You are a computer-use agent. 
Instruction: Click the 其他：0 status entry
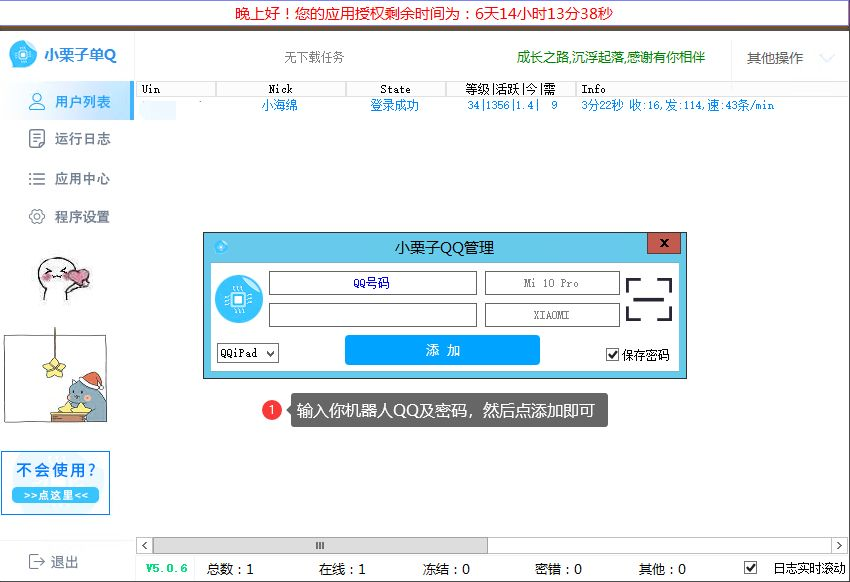(x=662, y=569)
